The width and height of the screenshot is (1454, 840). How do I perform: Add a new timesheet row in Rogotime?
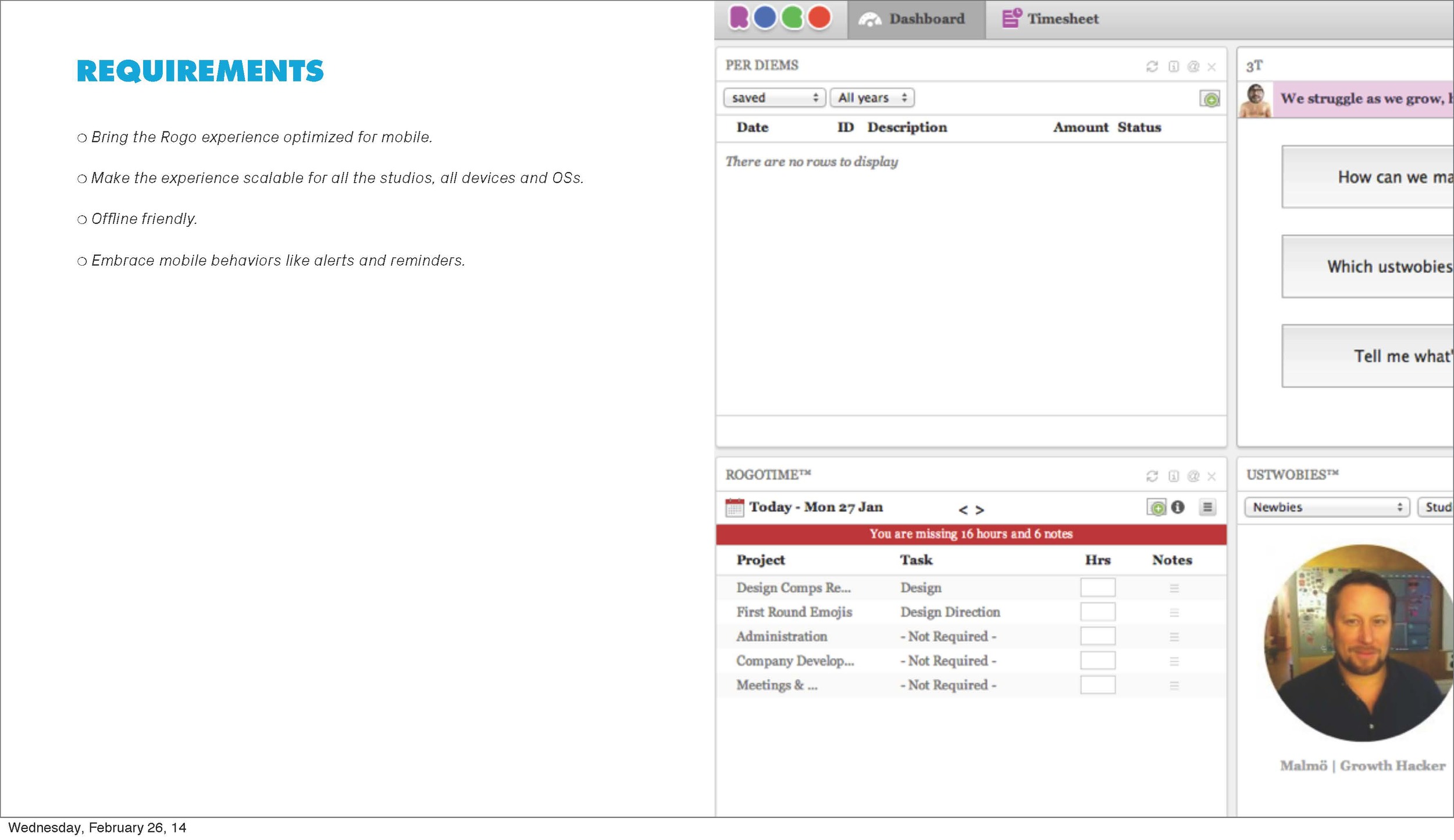1156,507
